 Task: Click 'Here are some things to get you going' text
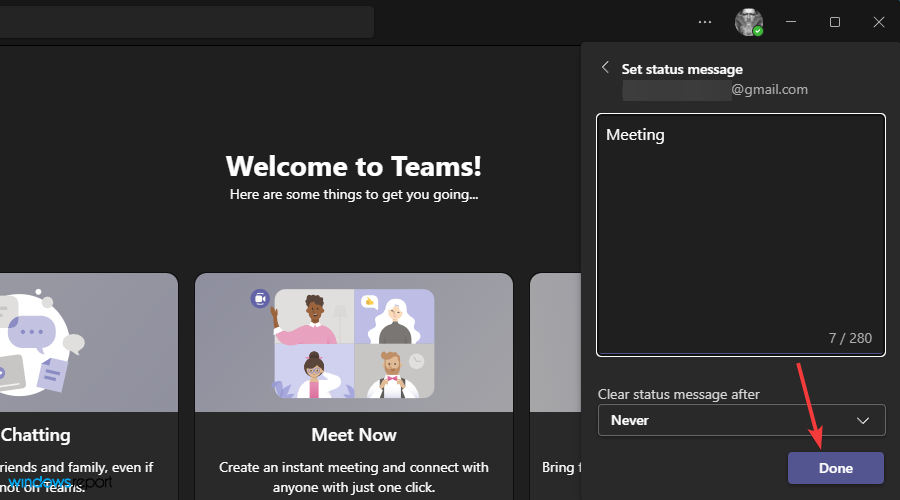[354, 195]
